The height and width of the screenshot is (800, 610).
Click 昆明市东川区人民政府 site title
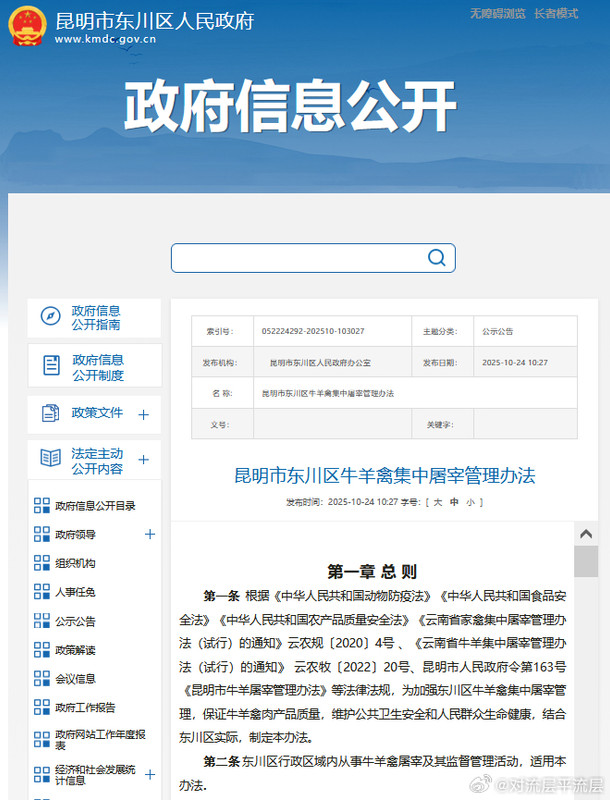(155, 21)
